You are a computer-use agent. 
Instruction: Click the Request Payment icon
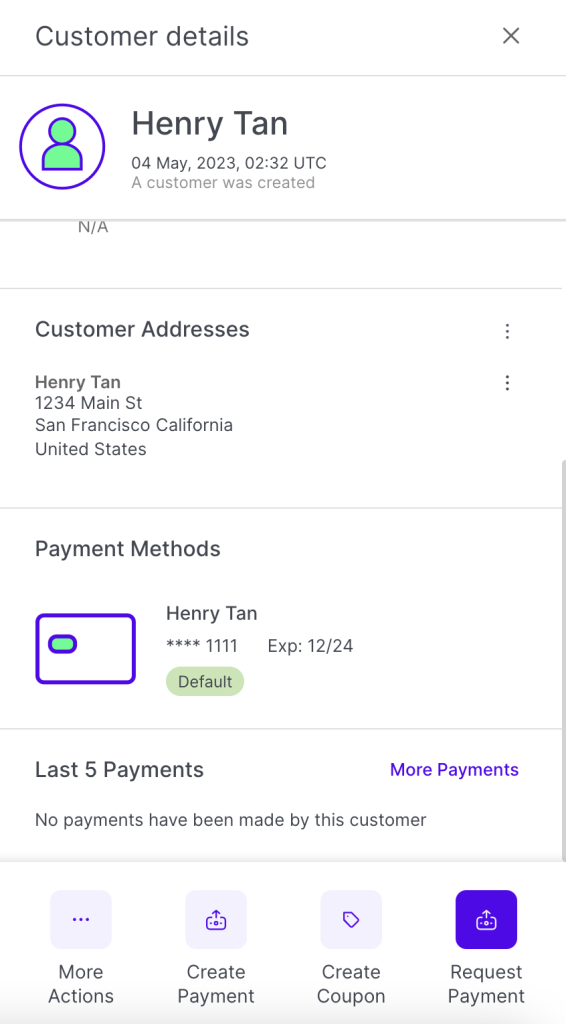486,920
